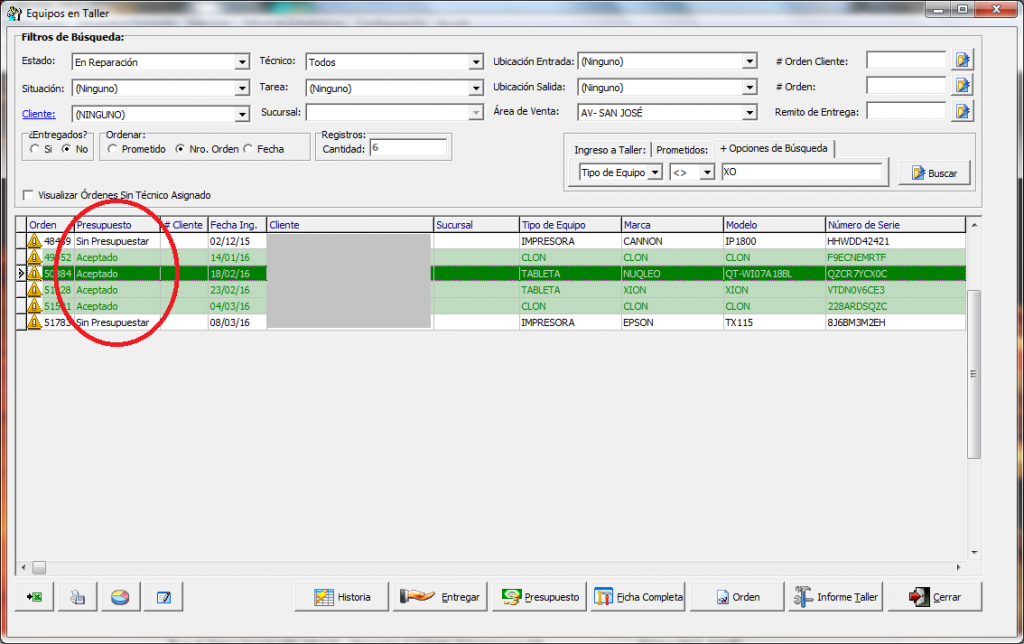Click the copy documents icon button
The image size is (1024, 644).
click(x=77, y=597)
